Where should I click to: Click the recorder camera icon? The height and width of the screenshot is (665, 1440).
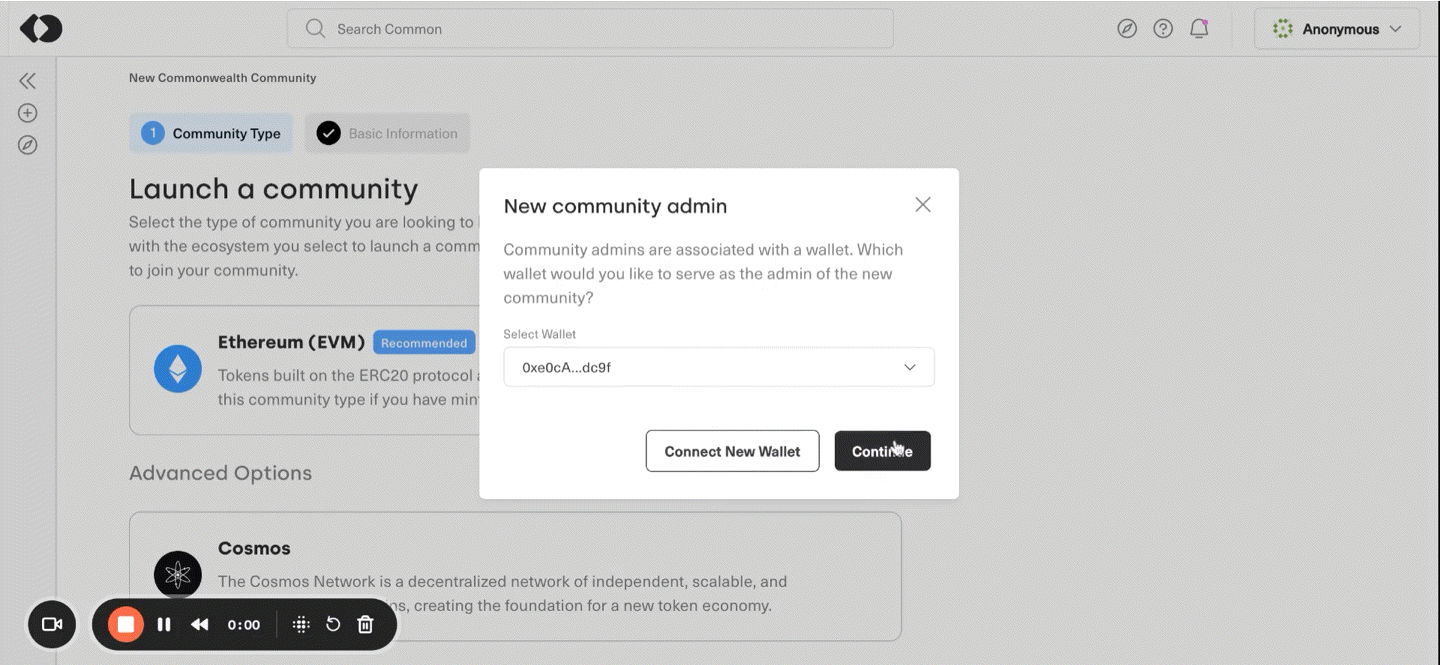(52, 625)
